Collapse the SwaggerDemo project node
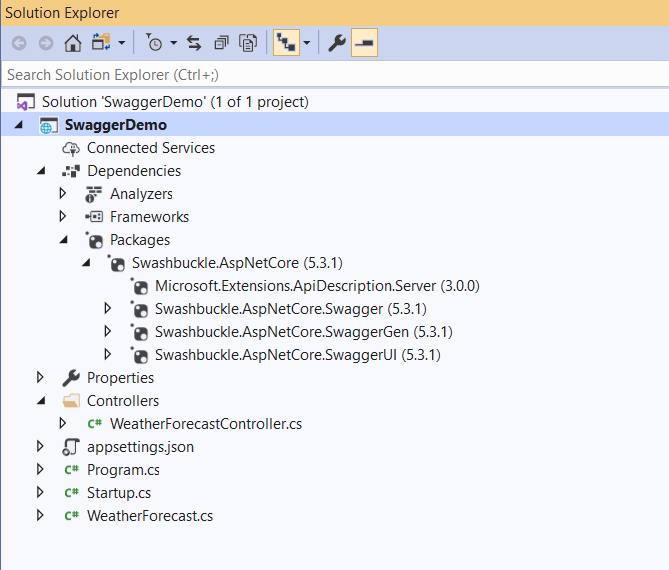Screen dimensions: 669x570 18,125
